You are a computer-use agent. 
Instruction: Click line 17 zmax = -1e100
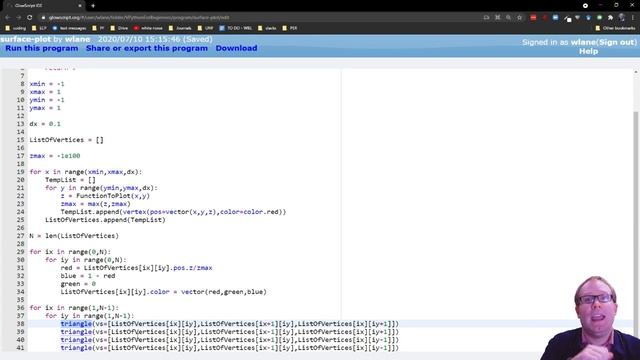click(x=55, y=156)
